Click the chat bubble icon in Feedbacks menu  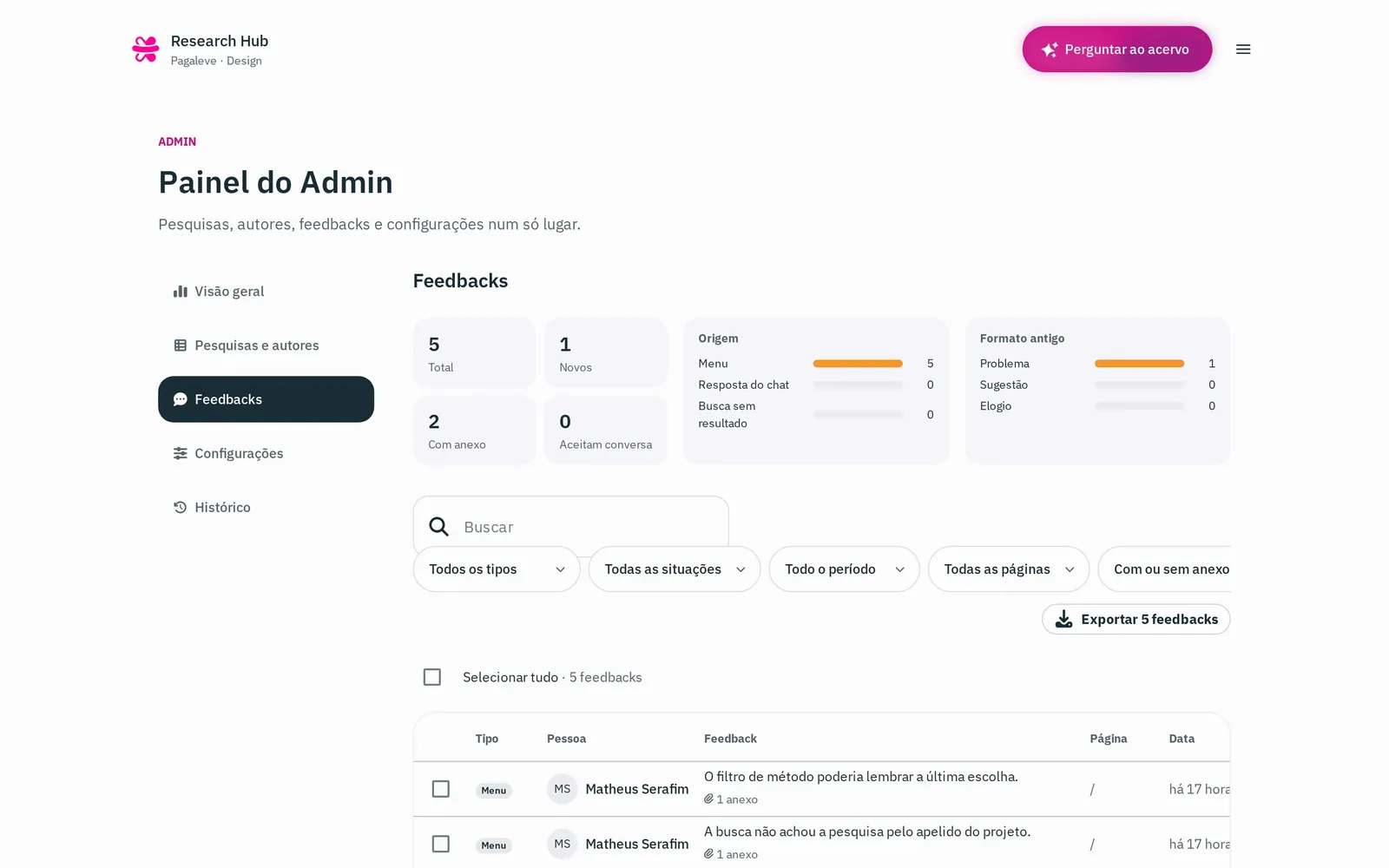point(181,399)
